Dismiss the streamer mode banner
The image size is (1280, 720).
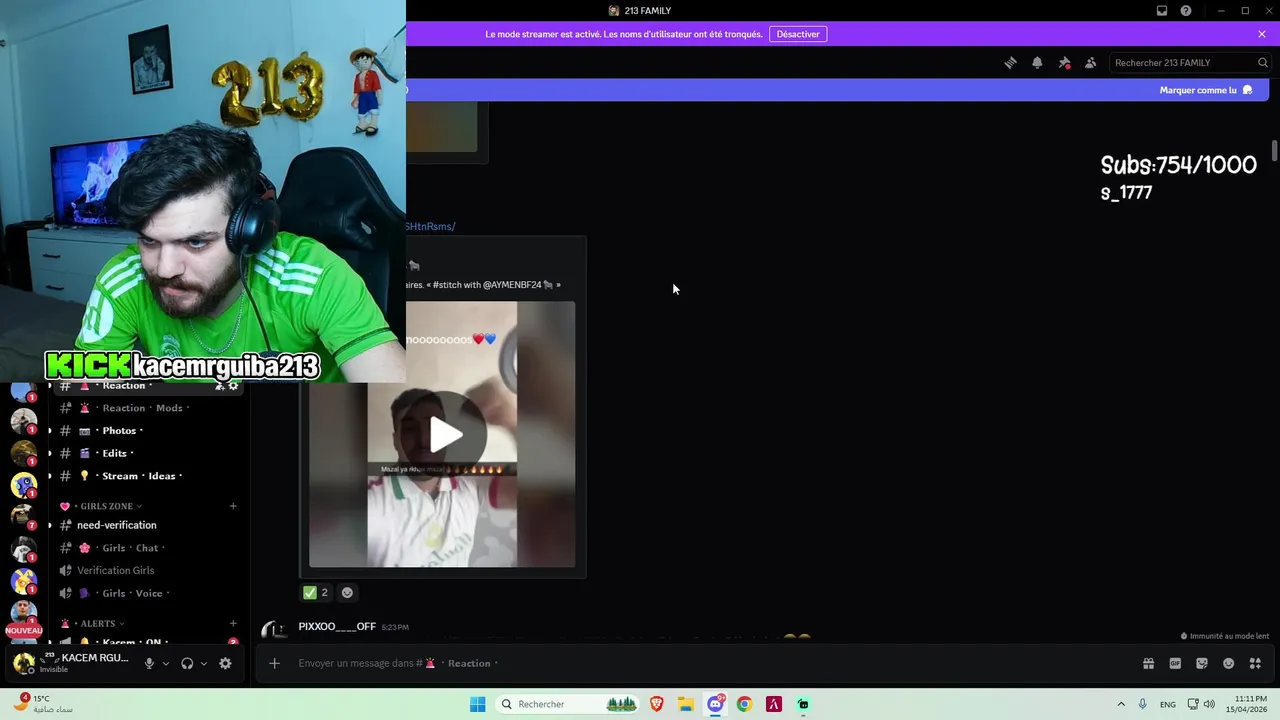click(x=1262, y=34)
